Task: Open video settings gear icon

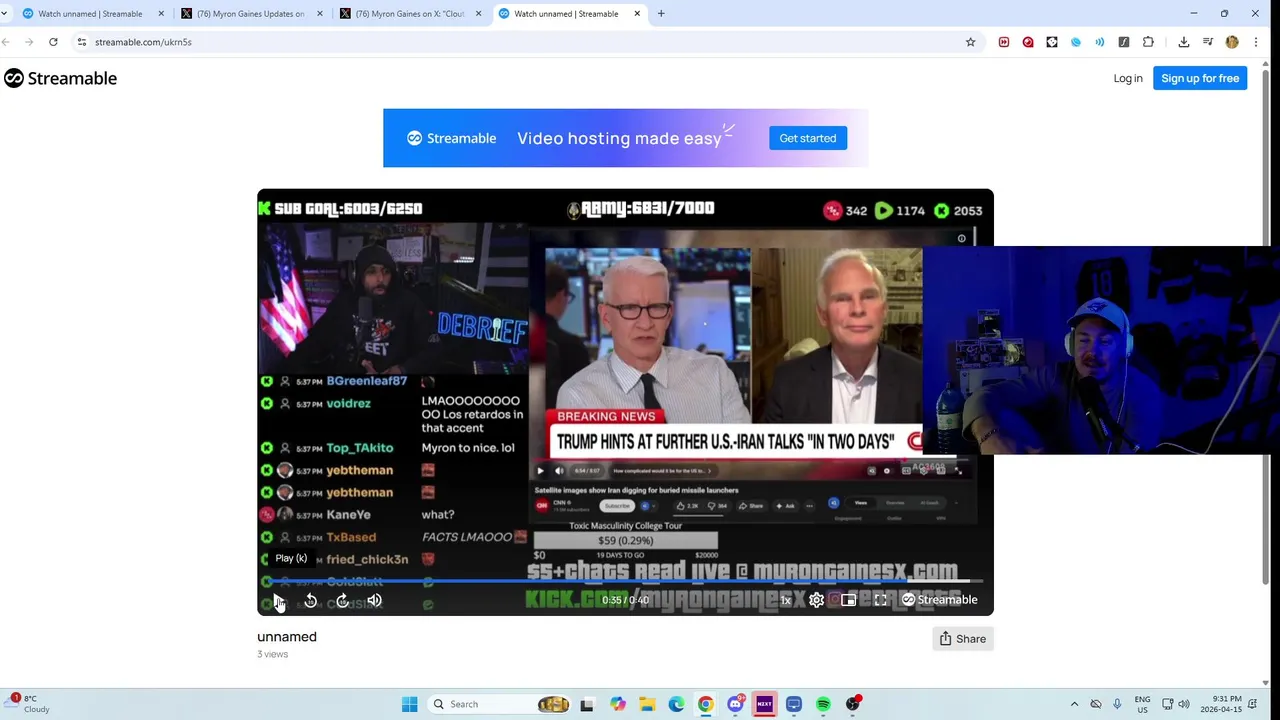Action: click(x=816, y=600)
